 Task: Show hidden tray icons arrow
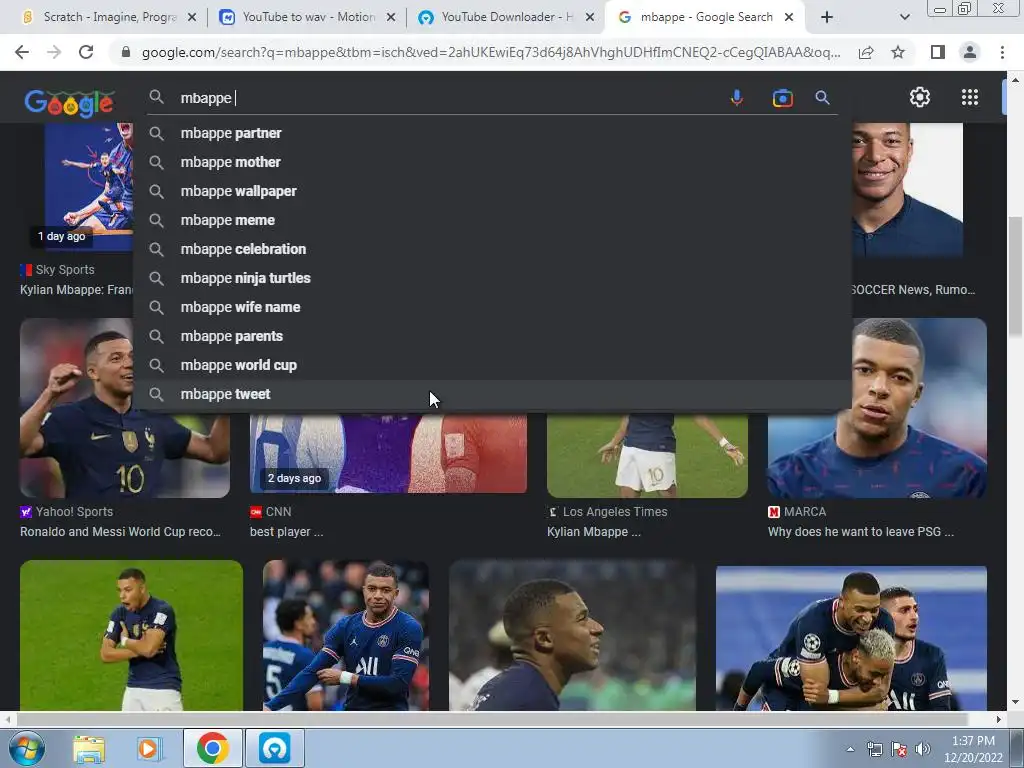pos(850,750)
